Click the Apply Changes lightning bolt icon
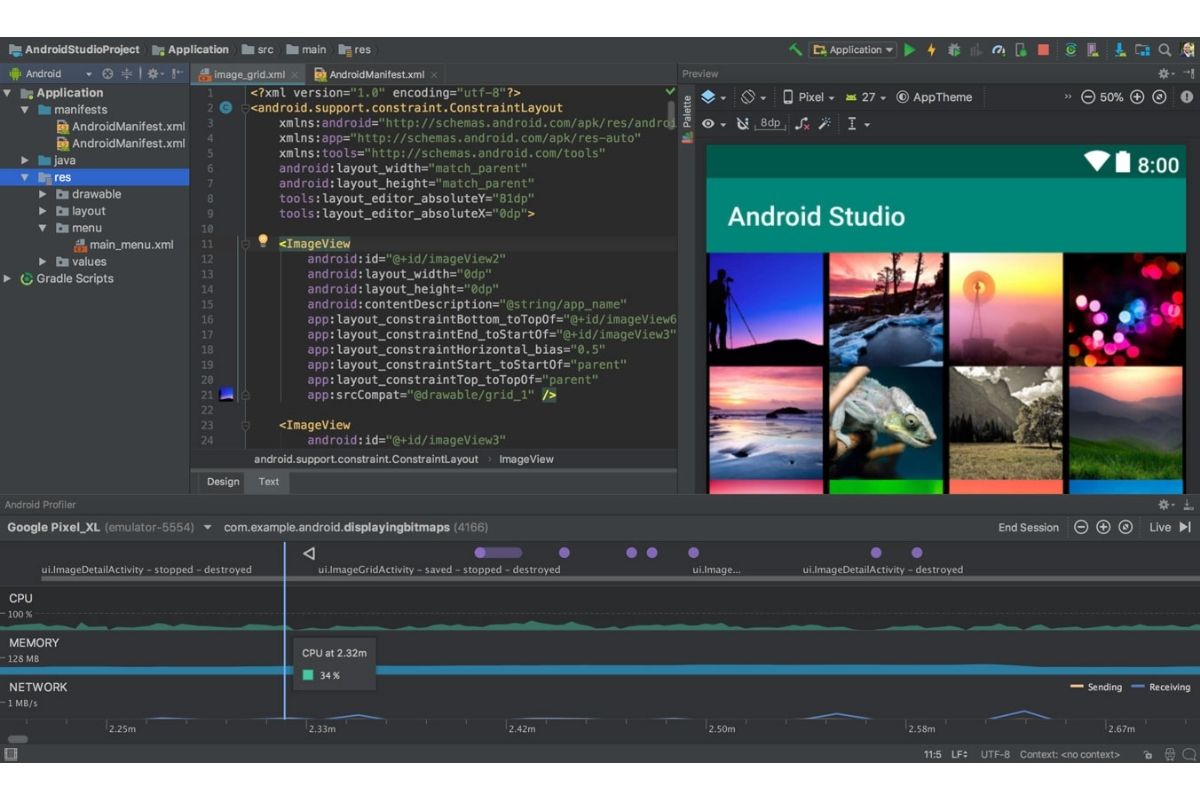 coord(931,49)
